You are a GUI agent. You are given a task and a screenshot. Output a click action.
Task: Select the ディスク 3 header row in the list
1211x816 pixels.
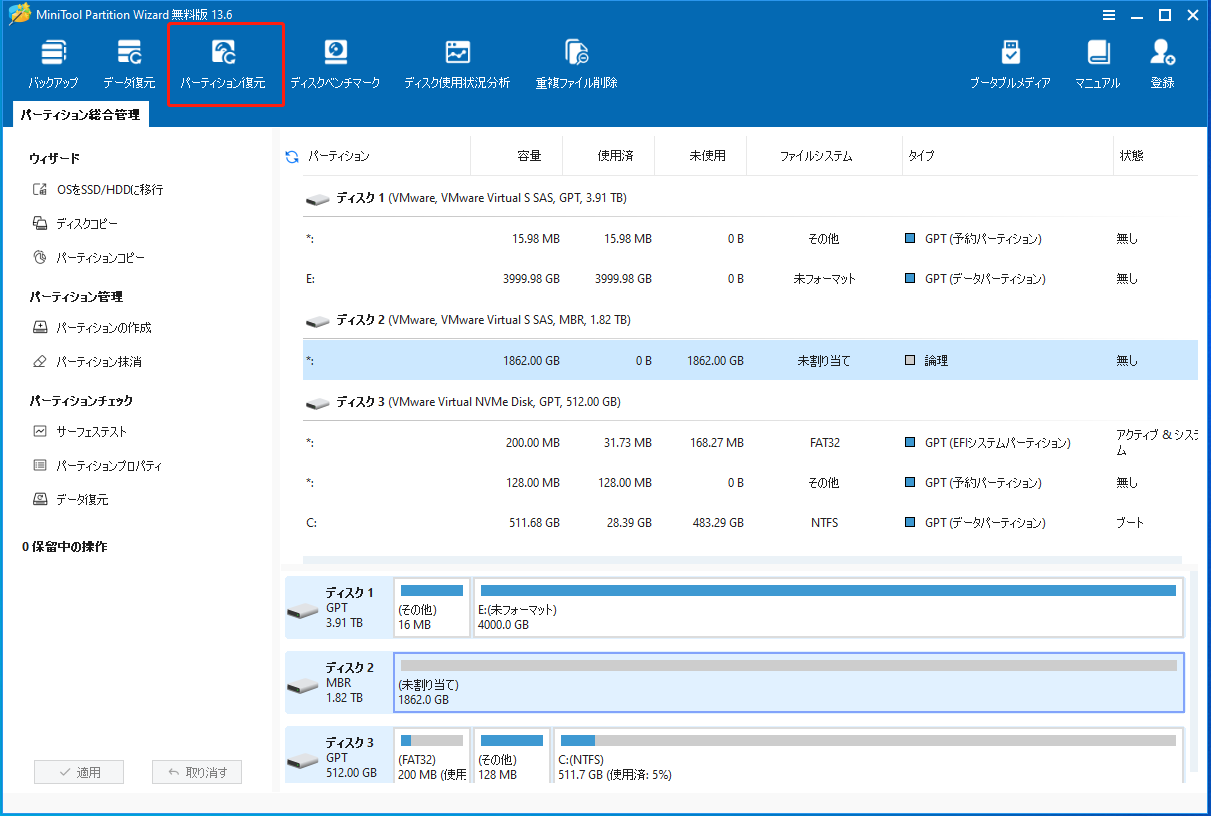pos(750,402)
